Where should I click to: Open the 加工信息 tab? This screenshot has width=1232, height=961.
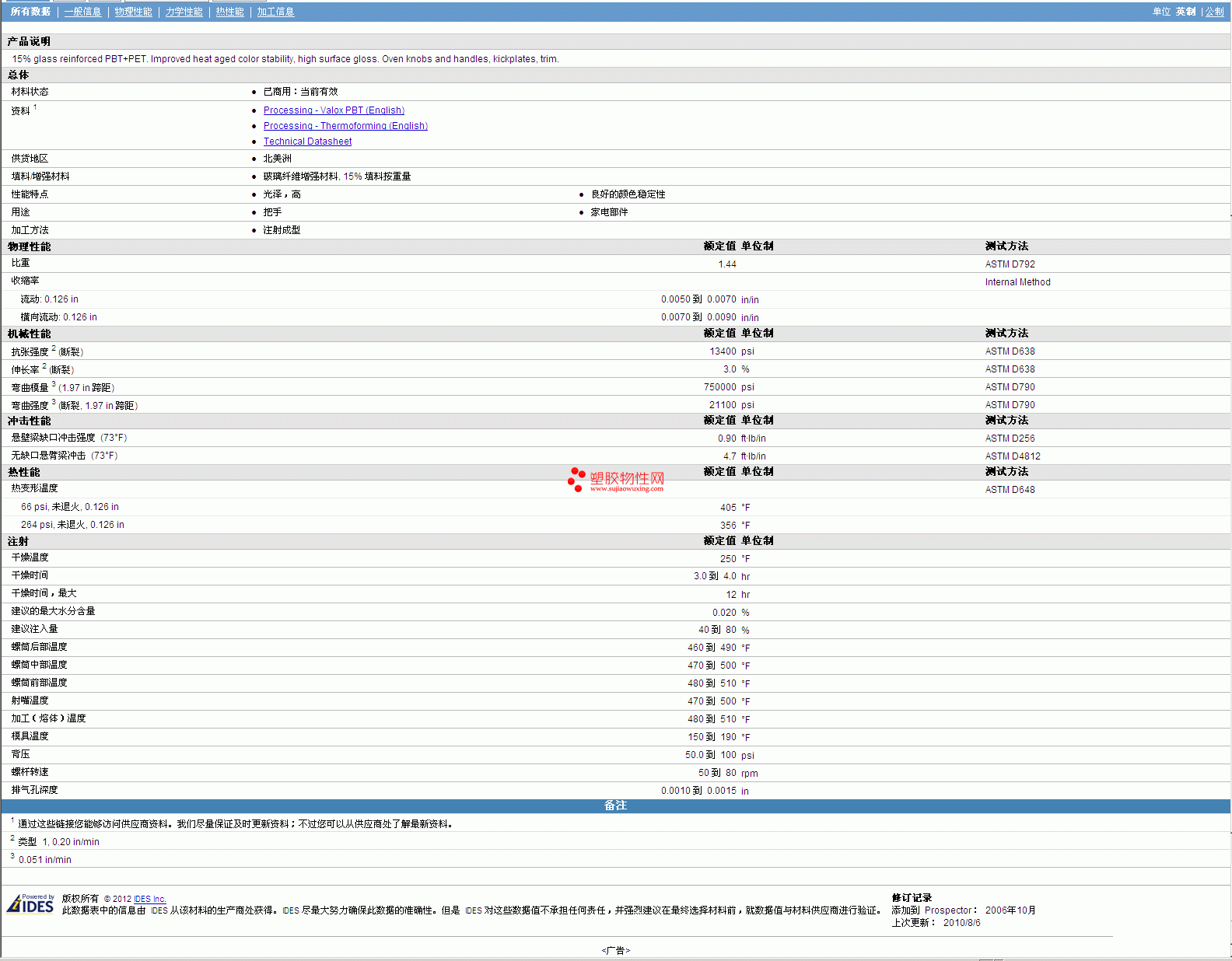pyautogui.click(x=275, y=12)
